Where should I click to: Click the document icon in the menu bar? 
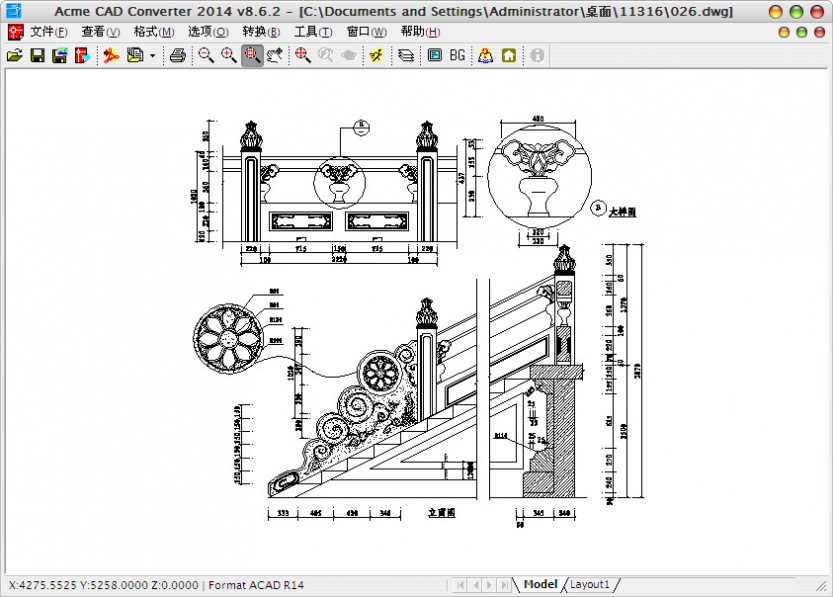pyautogui.click(x=15, y=32)
